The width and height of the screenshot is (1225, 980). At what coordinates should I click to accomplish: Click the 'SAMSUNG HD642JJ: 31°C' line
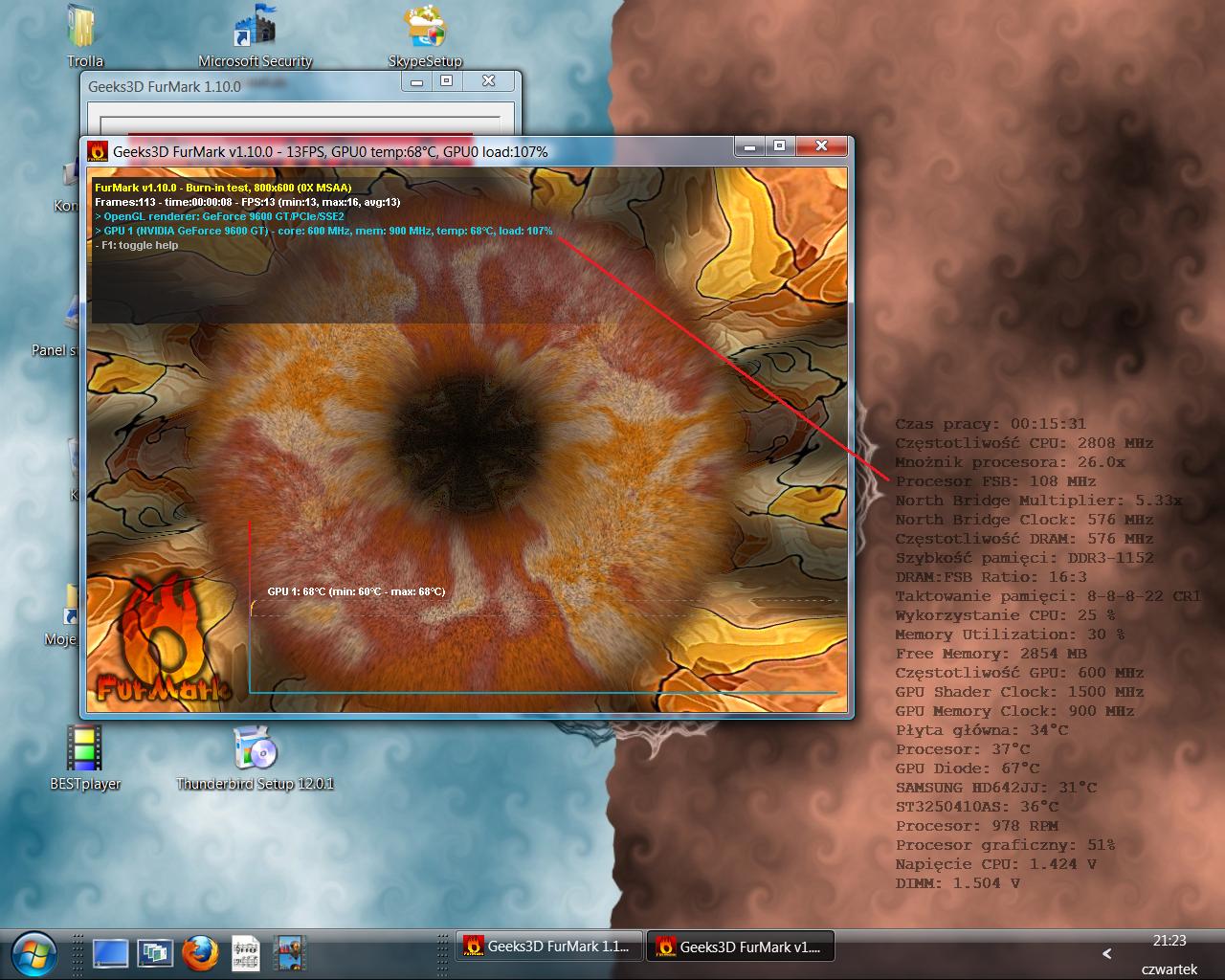(x=995, y=788)
